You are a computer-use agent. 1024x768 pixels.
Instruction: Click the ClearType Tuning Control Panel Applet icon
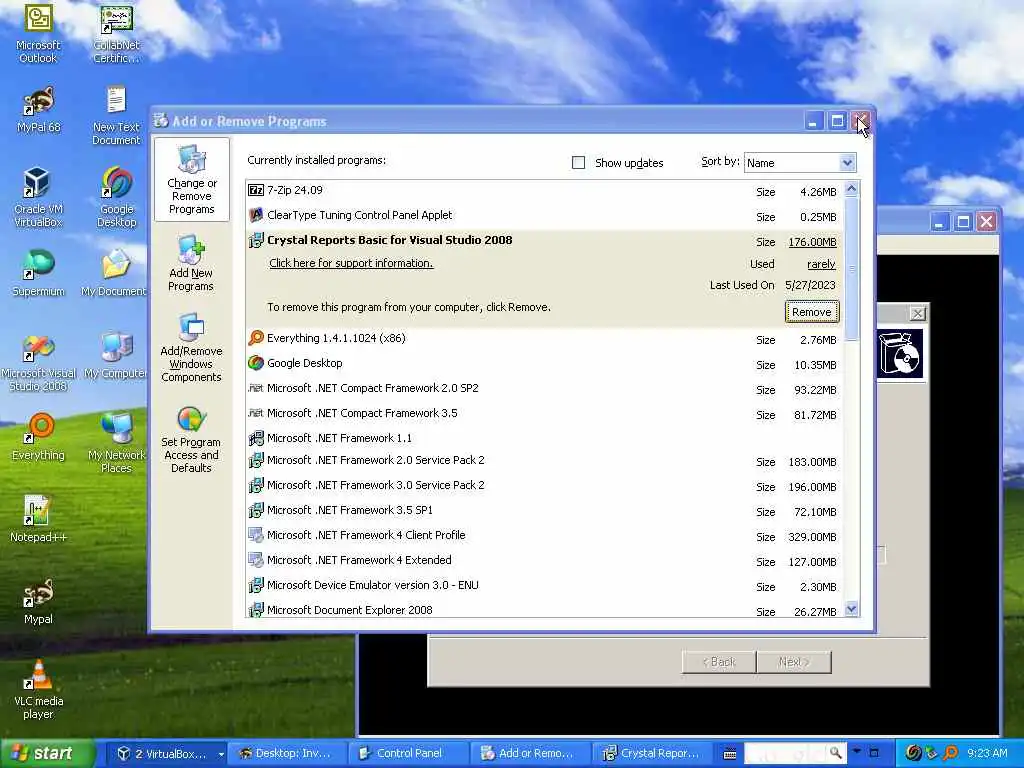256,216
